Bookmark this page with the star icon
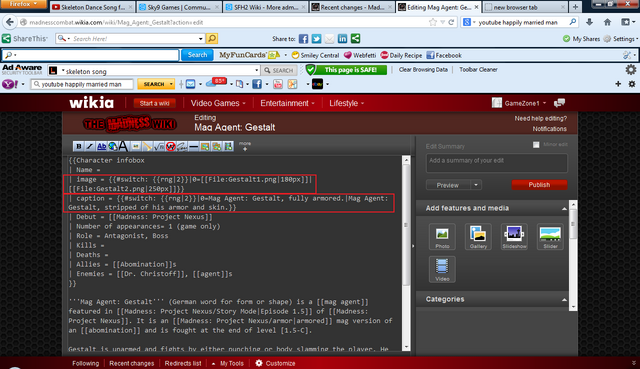Image resolution: width=640 pixels, height=369 pixels. 433,22
